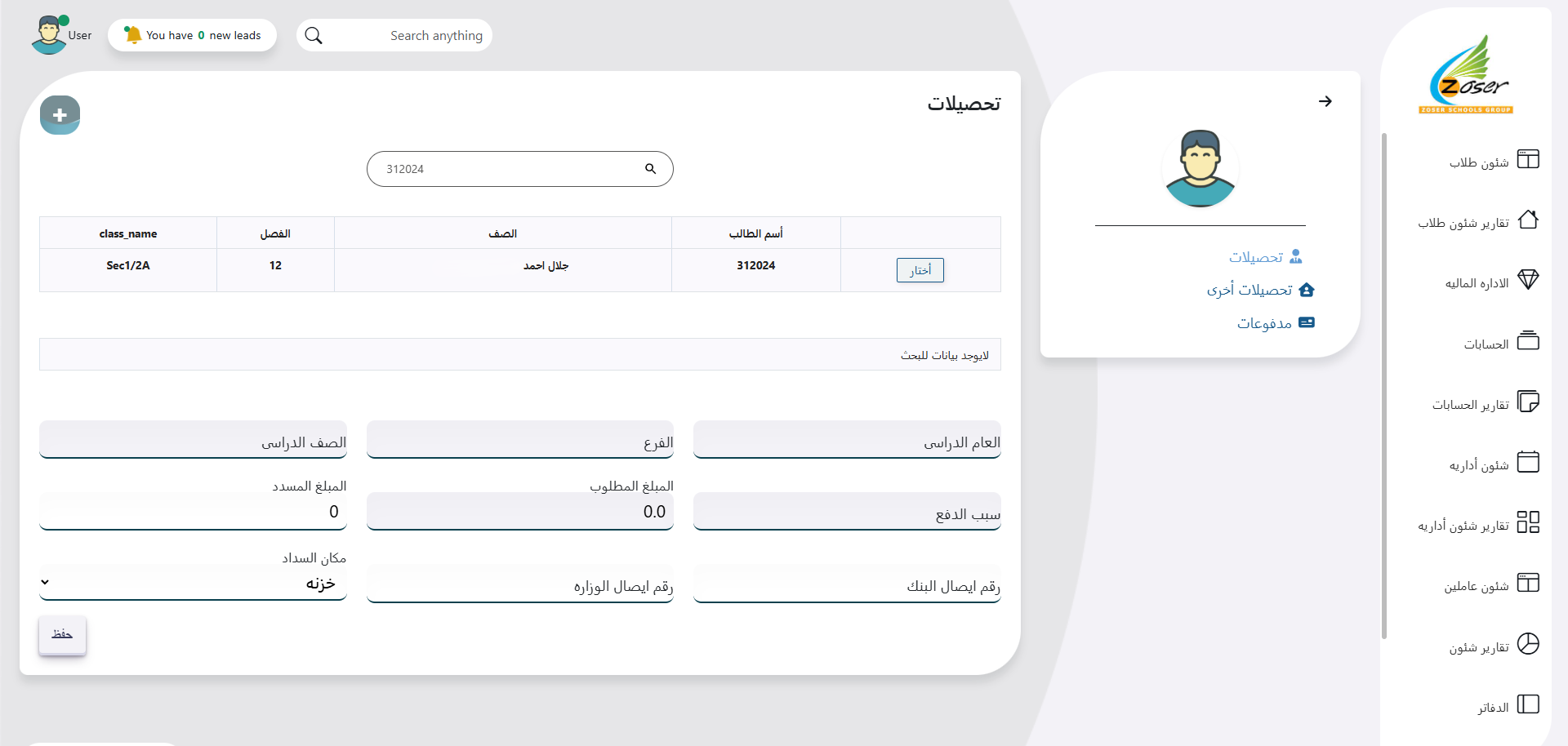
Task: Open the مكان السداد dropdown
Action: [193, 583]
